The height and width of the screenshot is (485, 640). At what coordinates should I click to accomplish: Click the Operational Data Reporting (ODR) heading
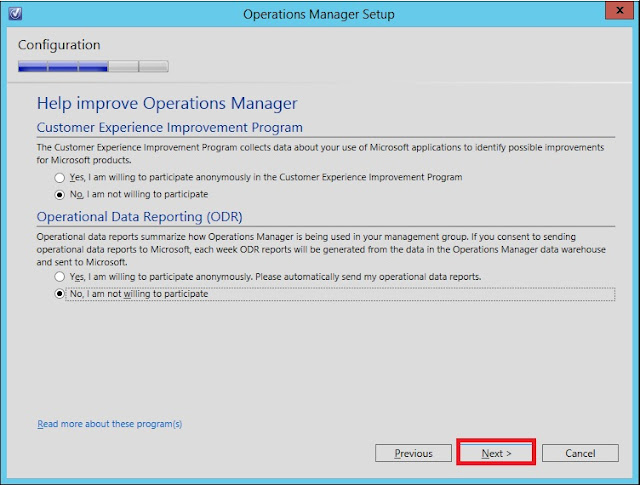click(x=140, y=217)
